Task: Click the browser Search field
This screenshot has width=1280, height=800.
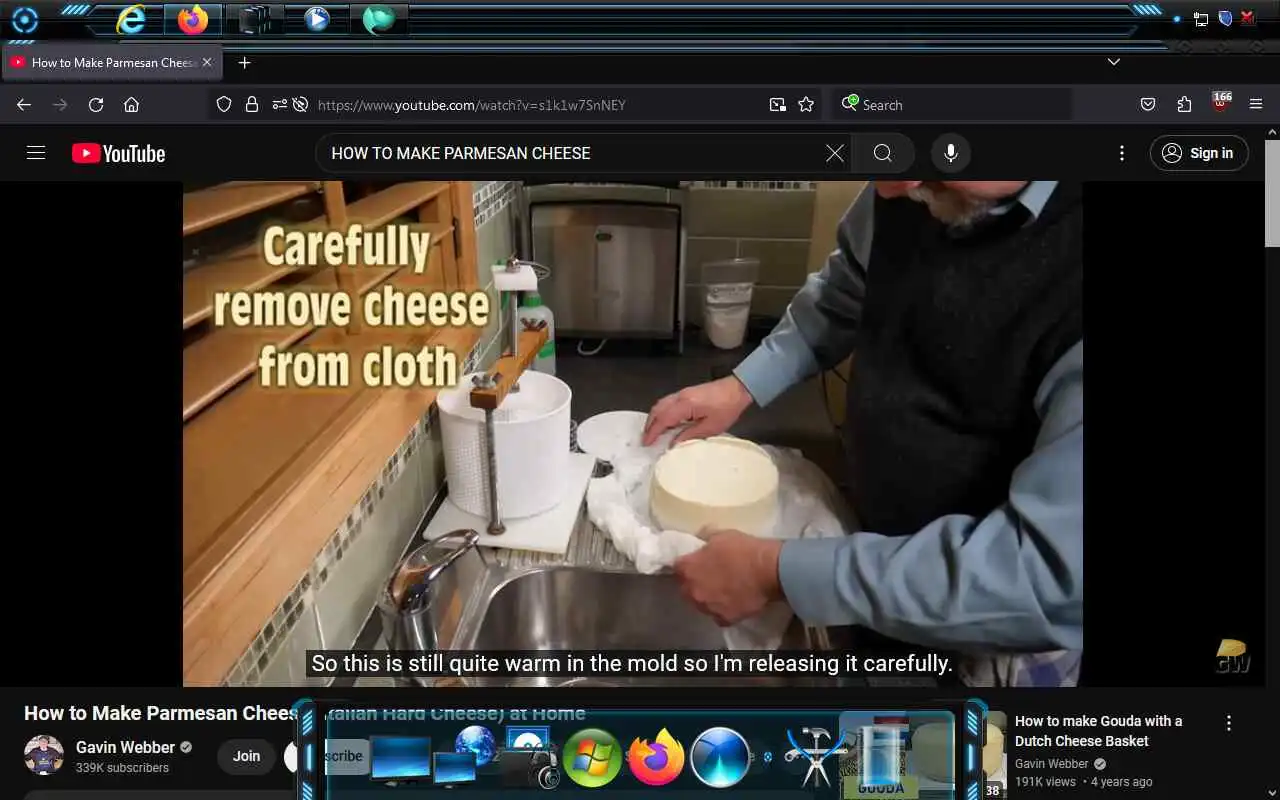Action: 951,105
